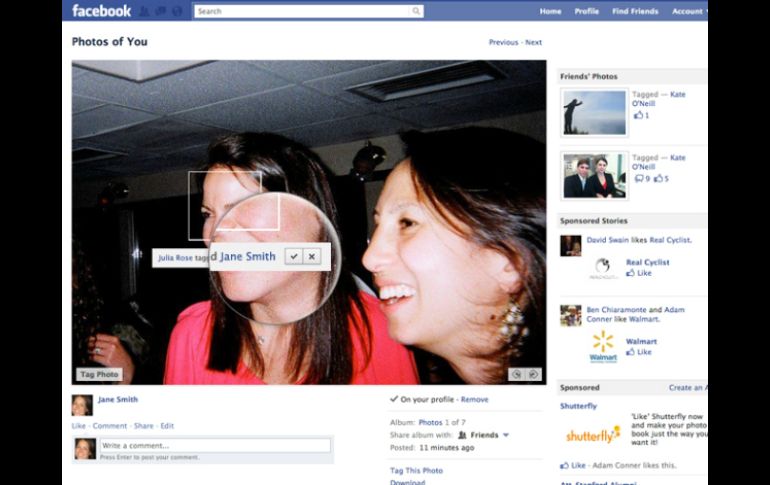Go to the Next photo

click(534, 42)
